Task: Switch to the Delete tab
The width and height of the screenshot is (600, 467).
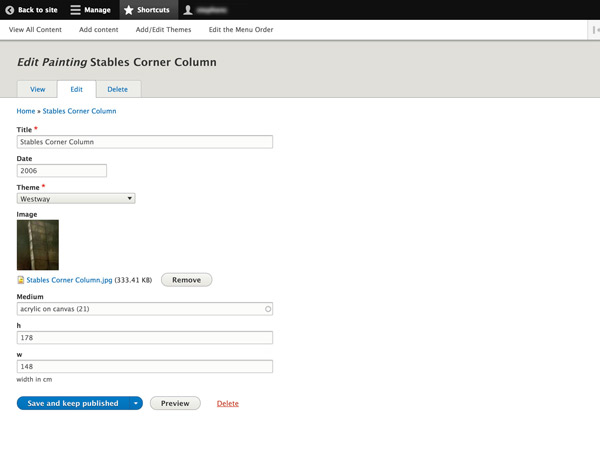Action: pos(117,89)
